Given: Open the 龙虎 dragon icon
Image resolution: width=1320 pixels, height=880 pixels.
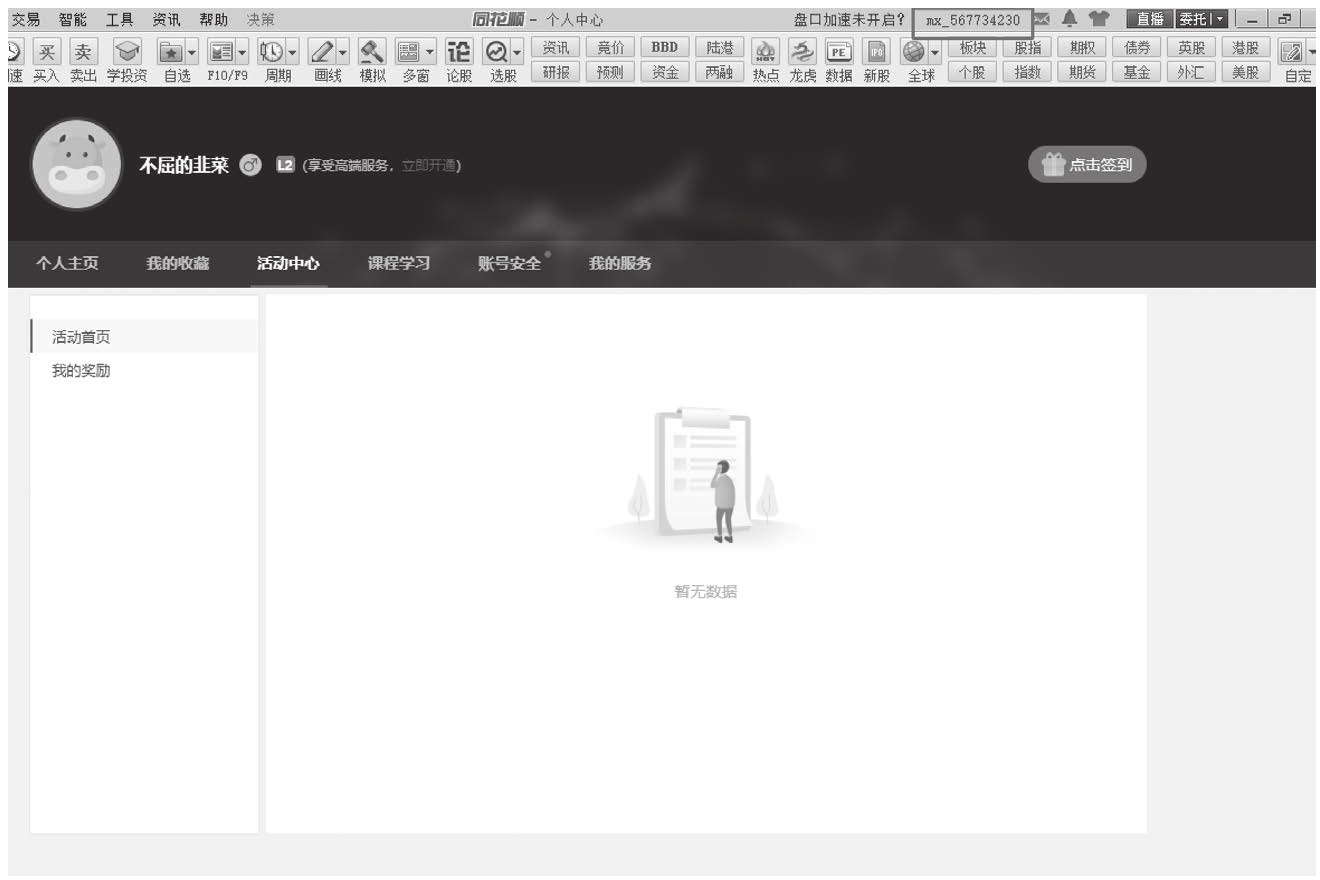Looking at the screenshot, I should pyautogui.click(x=802, y=52).
